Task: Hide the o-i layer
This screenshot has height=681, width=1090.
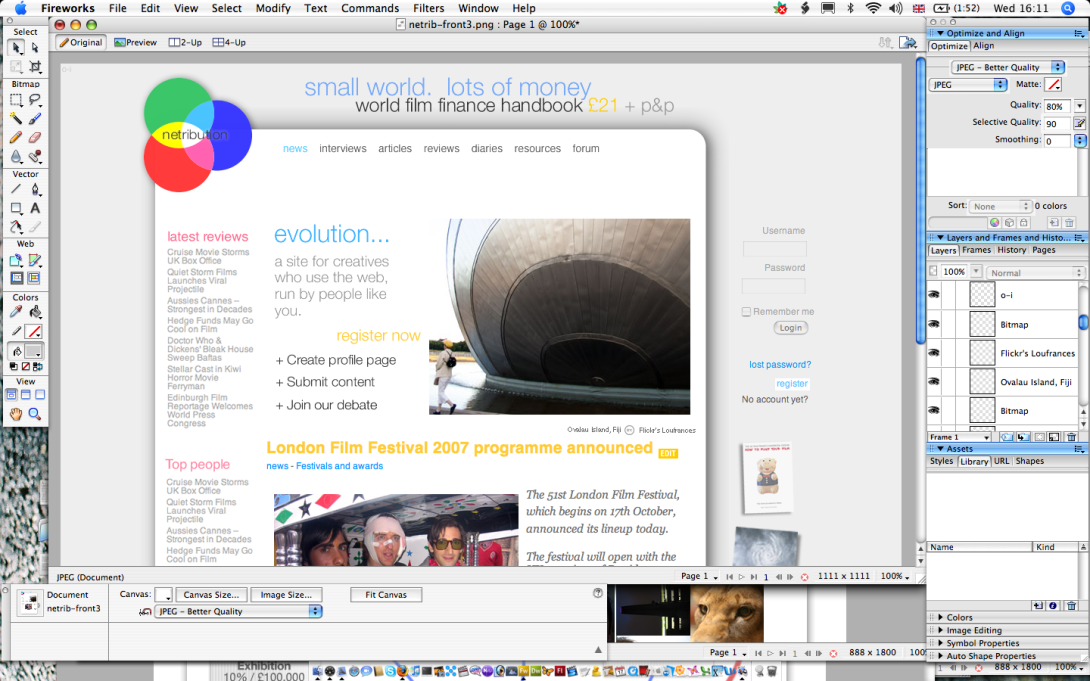Action: 933,294
